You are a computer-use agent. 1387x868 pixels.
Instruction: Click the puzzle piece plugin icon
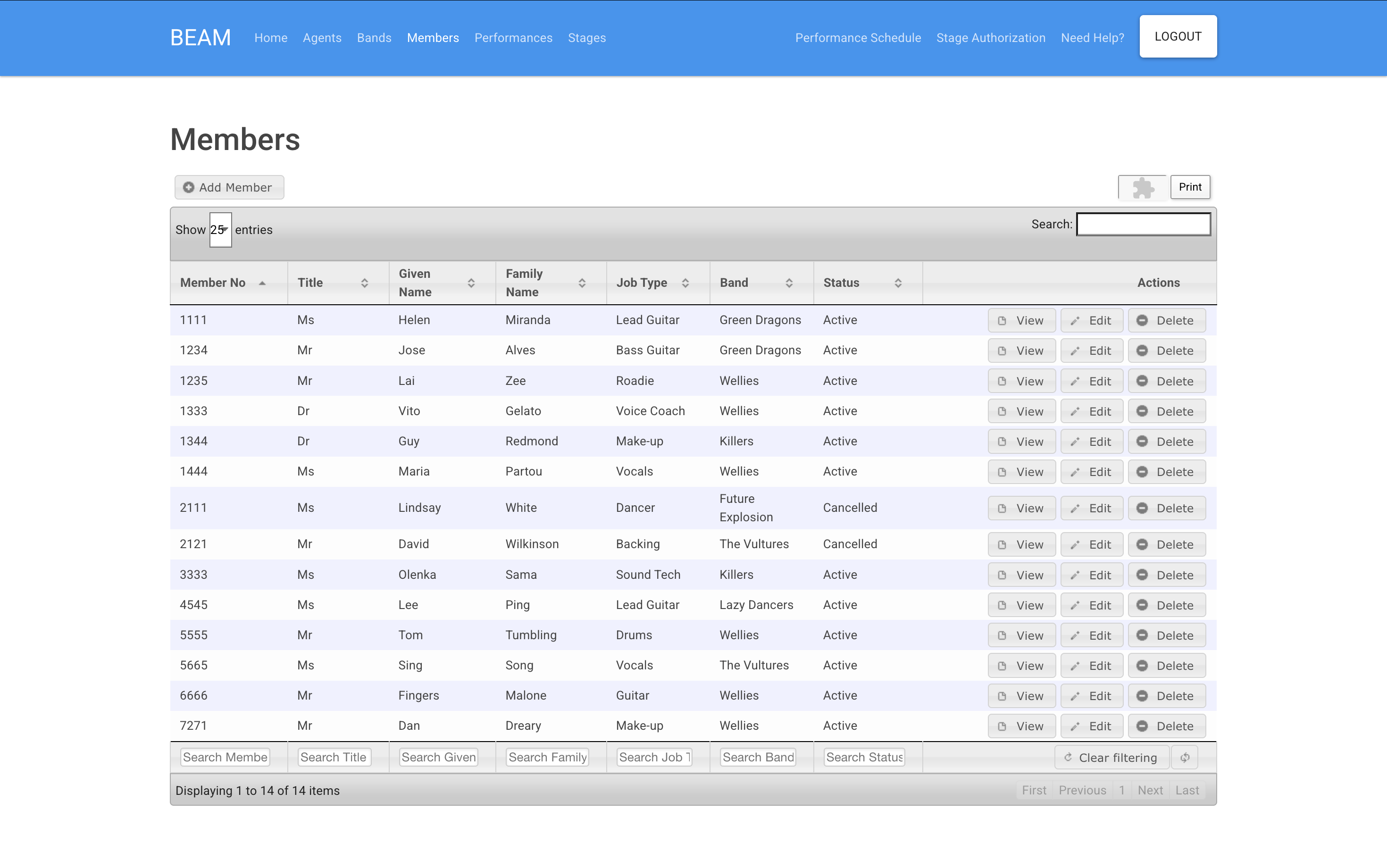1143,188
